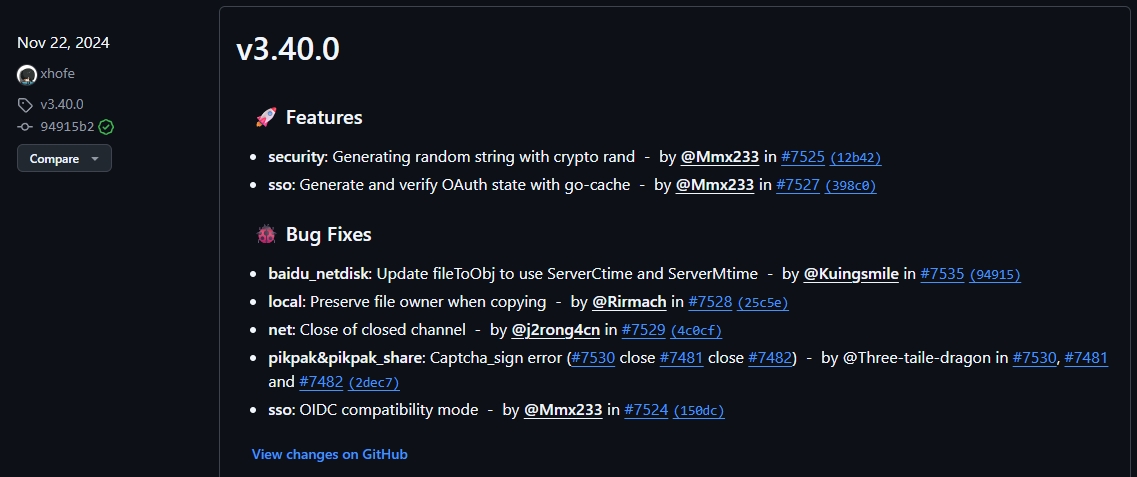Visit the @Kuingsmile profile link
Screen dimensions: 1137x477
[851, 274]
